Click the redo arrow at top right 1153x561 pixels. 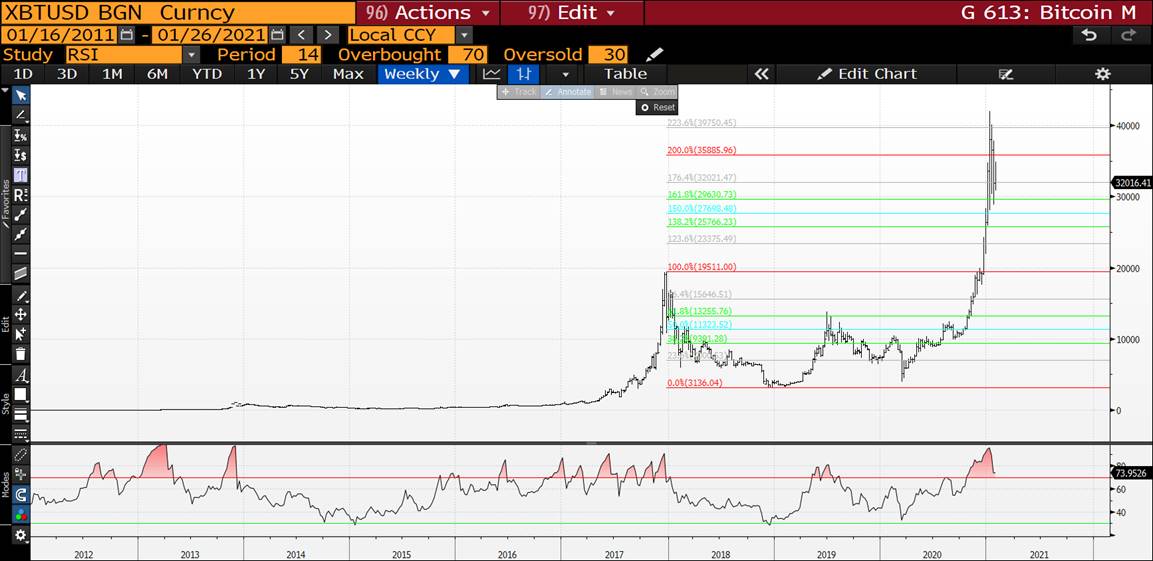coord(1127,35)
